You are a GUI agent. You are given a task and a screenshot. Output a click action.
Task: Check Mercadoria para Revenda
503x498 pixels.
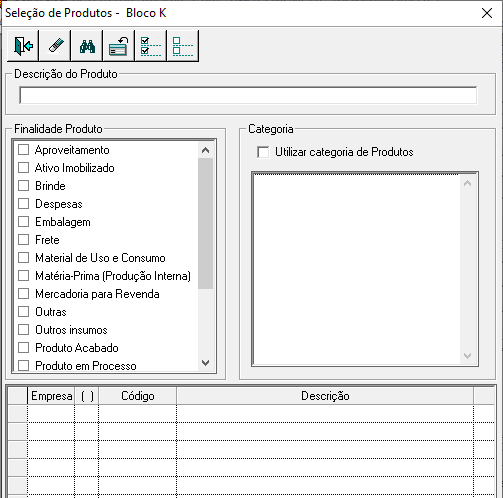click(x=23, y=294)
